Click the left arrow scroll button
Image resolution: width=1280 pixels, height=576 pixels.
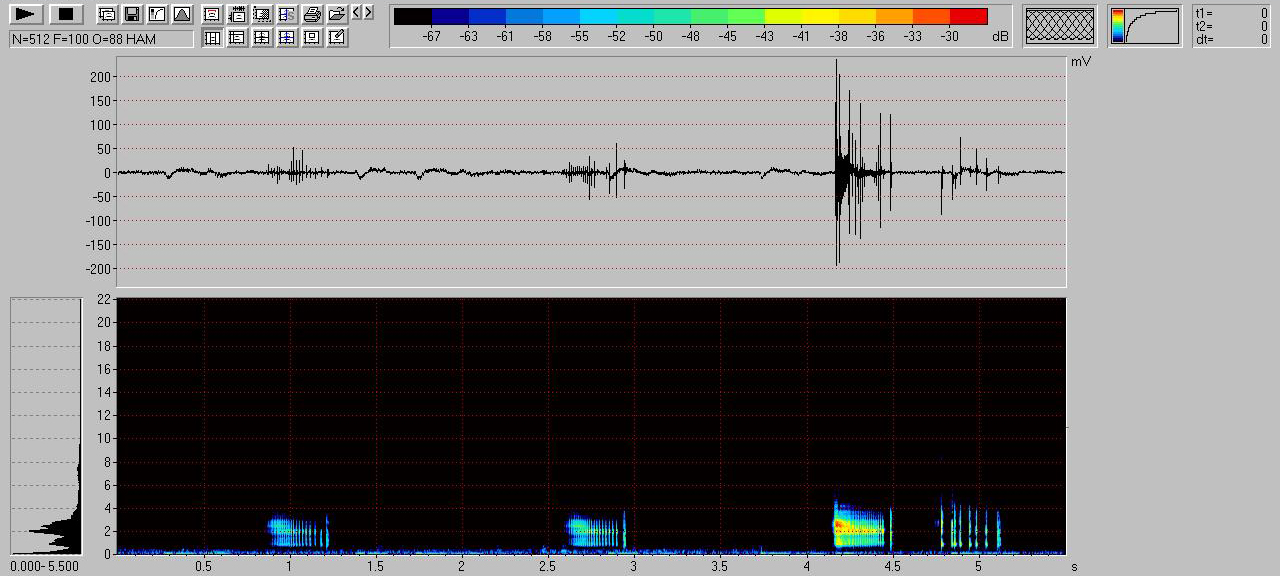click(x=356, y=12)
